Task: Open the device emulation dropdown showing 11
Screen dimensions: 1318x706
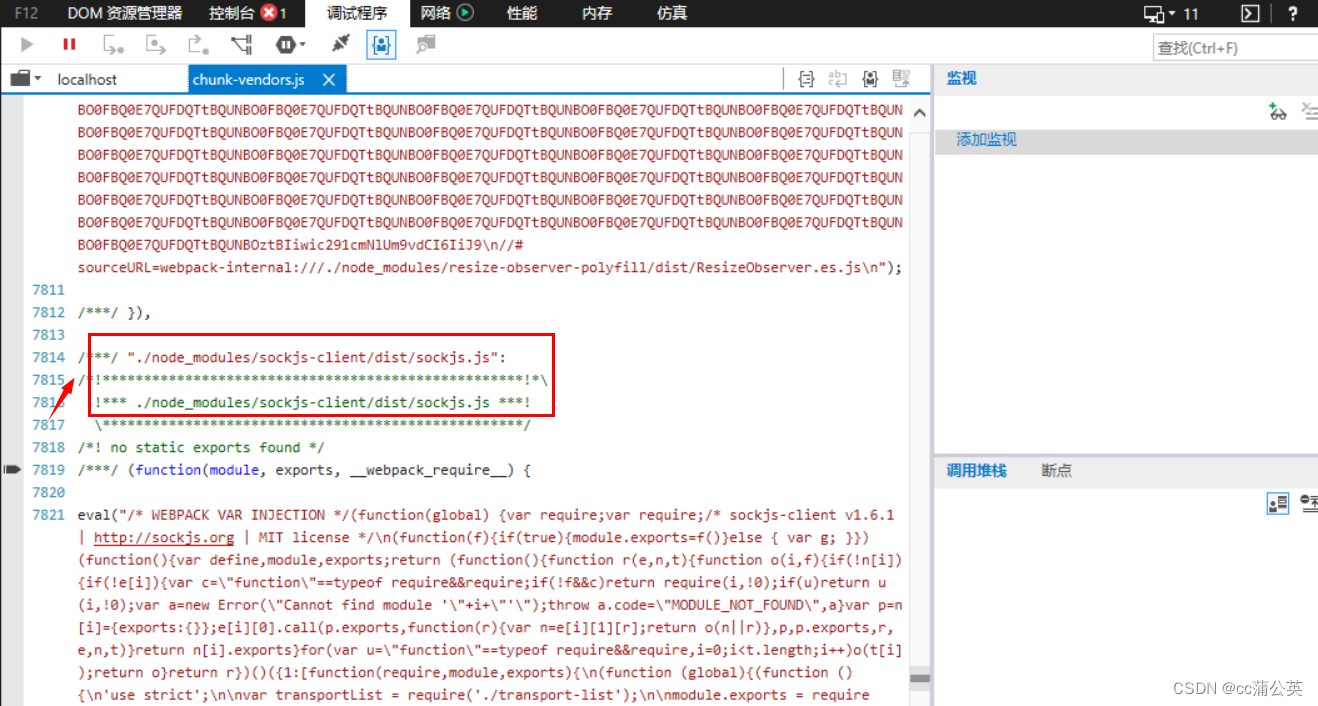Action: pos(1159,13)
